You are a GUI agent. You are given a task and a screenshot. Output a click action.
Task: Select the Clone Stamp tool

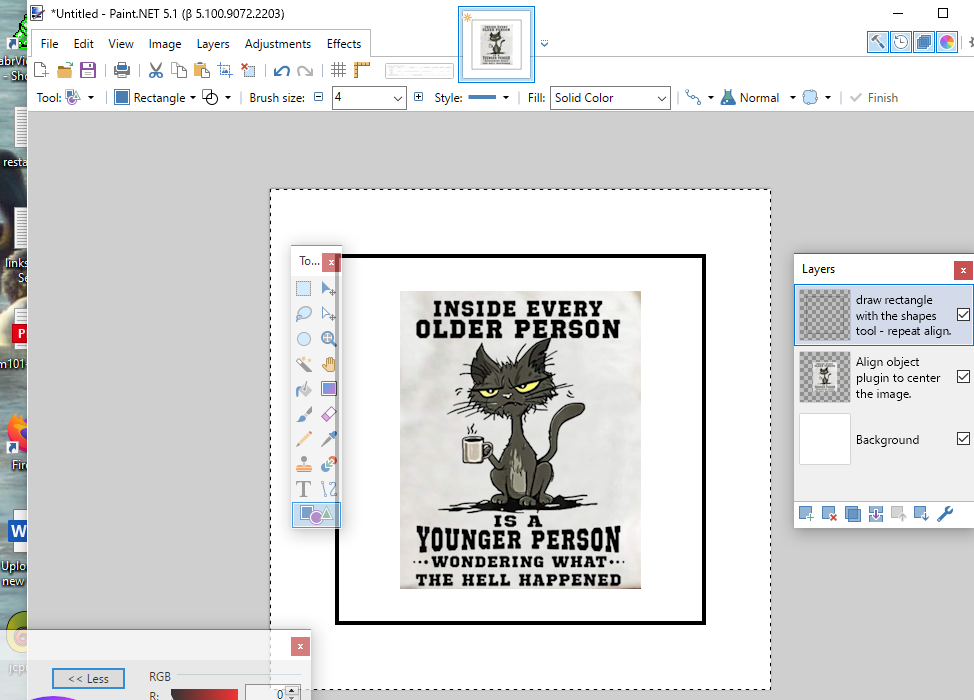[304, 464]
